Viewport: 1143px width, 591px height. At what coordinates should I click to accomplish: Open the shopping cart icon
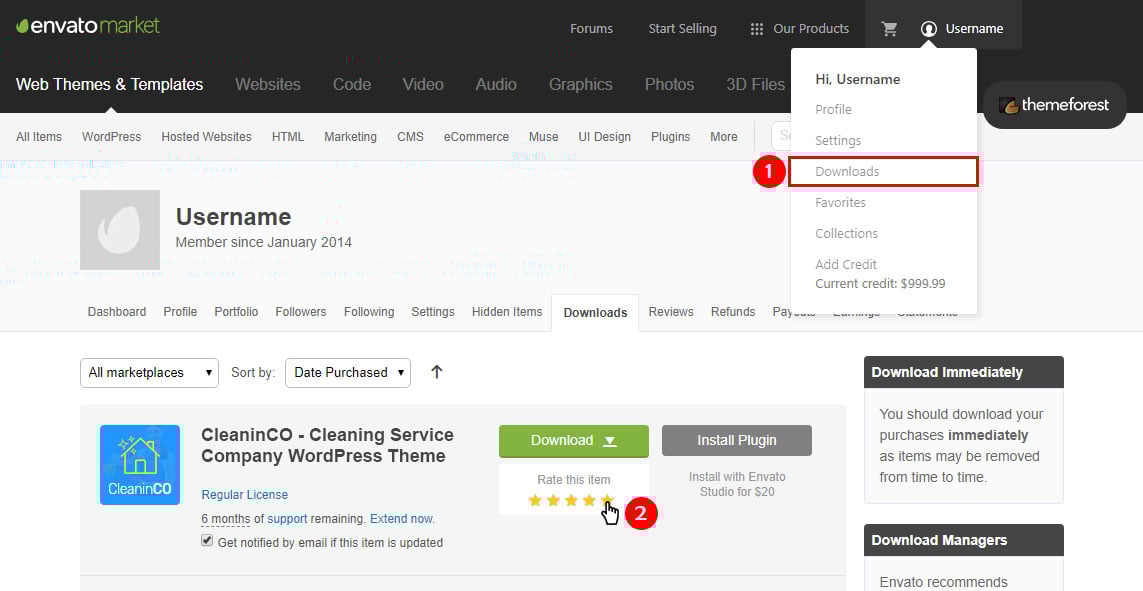(x=889, y=29)
